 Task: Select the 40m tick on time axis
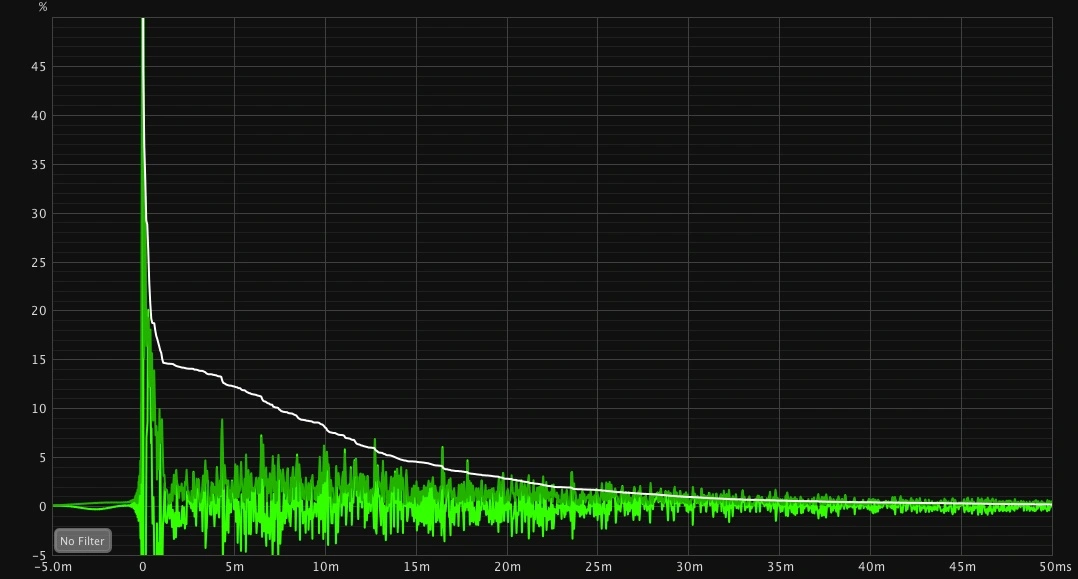tap(871, 567)
